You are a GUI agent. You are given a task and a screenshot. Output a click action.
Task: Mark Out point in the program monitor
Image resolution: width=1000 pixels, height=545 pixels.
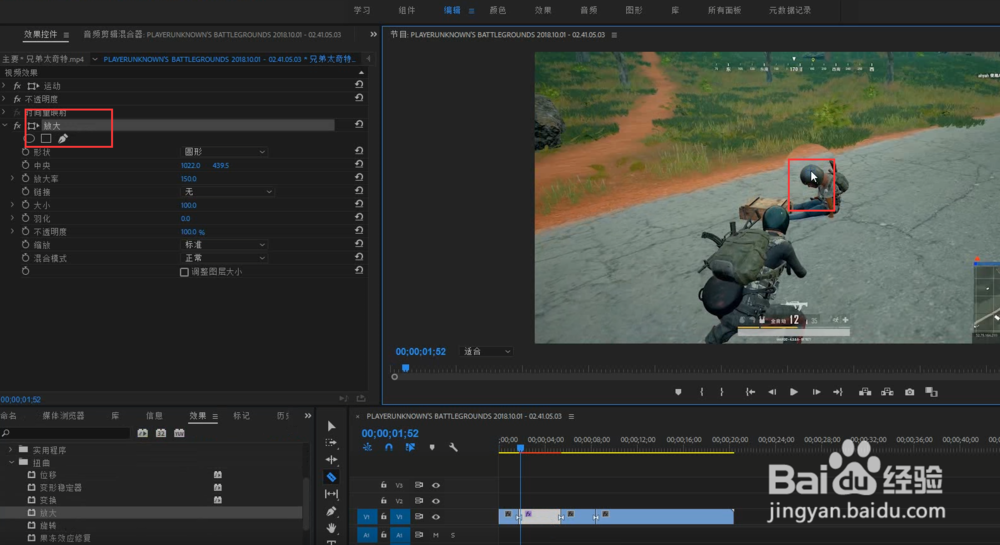722,392
